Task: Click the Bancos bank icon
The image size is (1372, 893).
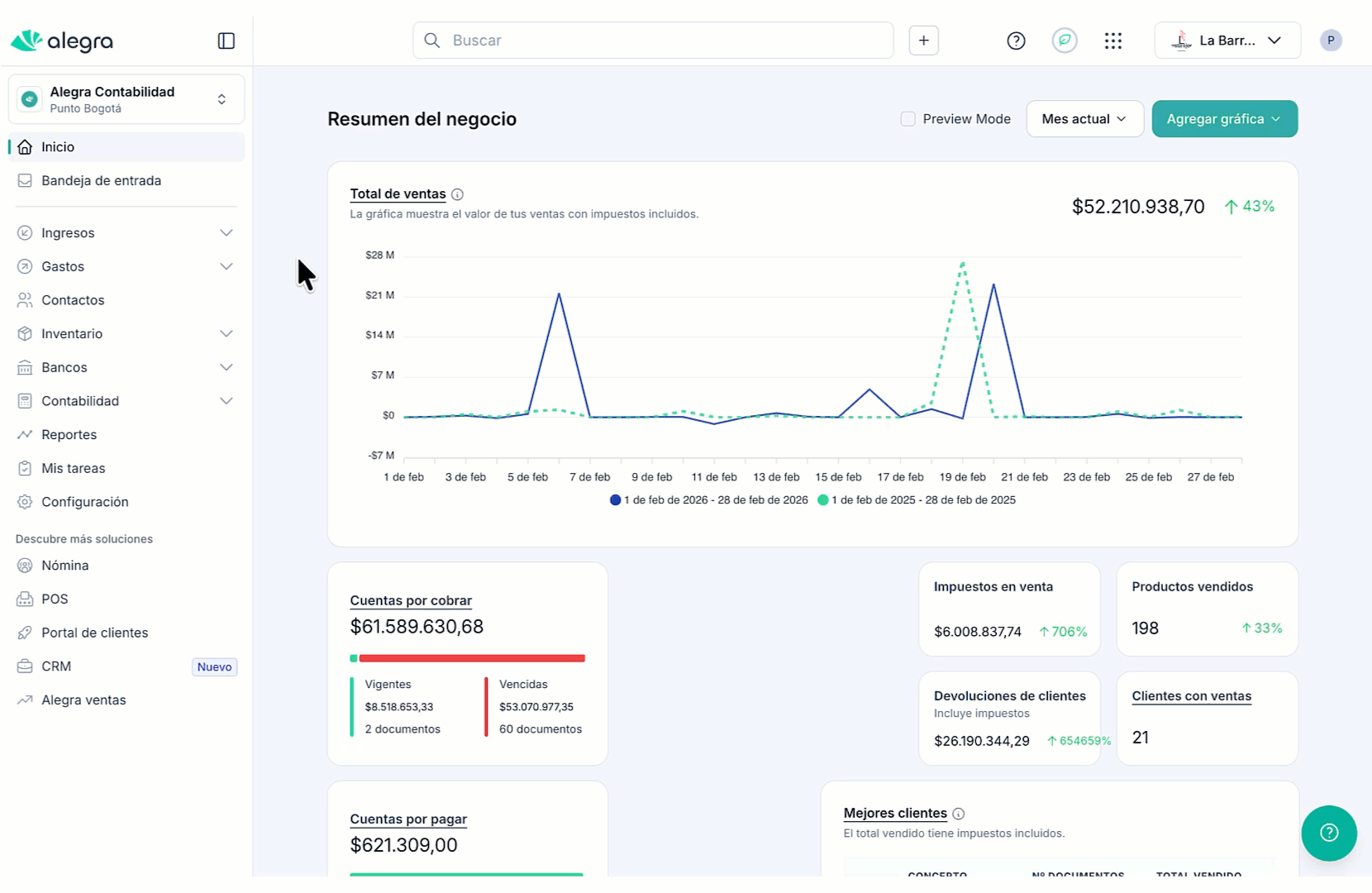Action: [25, 368]
